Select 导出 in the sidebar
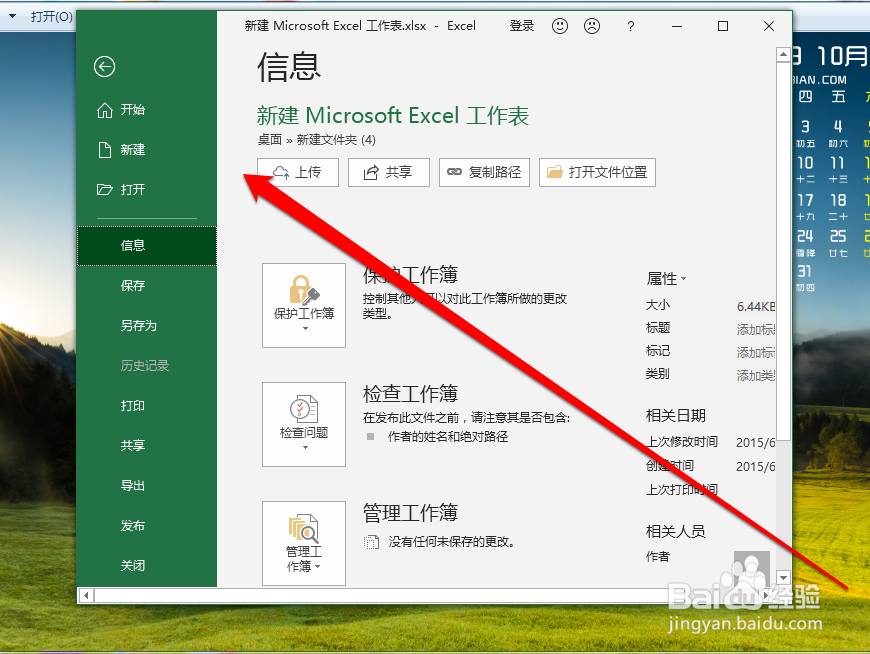Screen dimensions: 870x654 click(x=146, y=485)
